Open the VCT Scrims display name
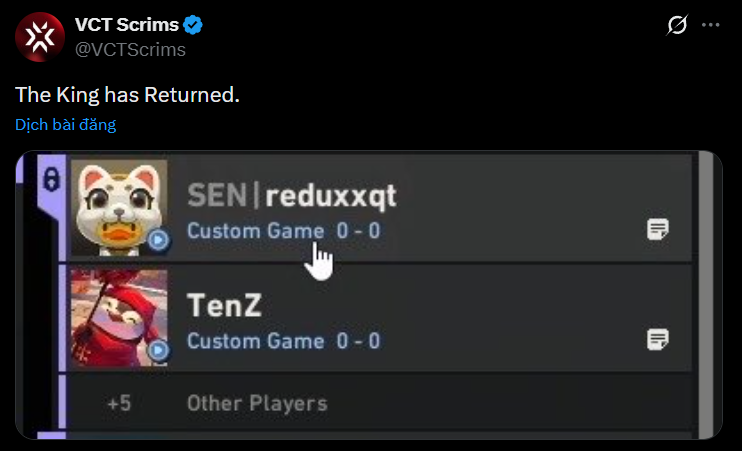The width and height of the screenshot is (742, 451). [x=126, y=26]
